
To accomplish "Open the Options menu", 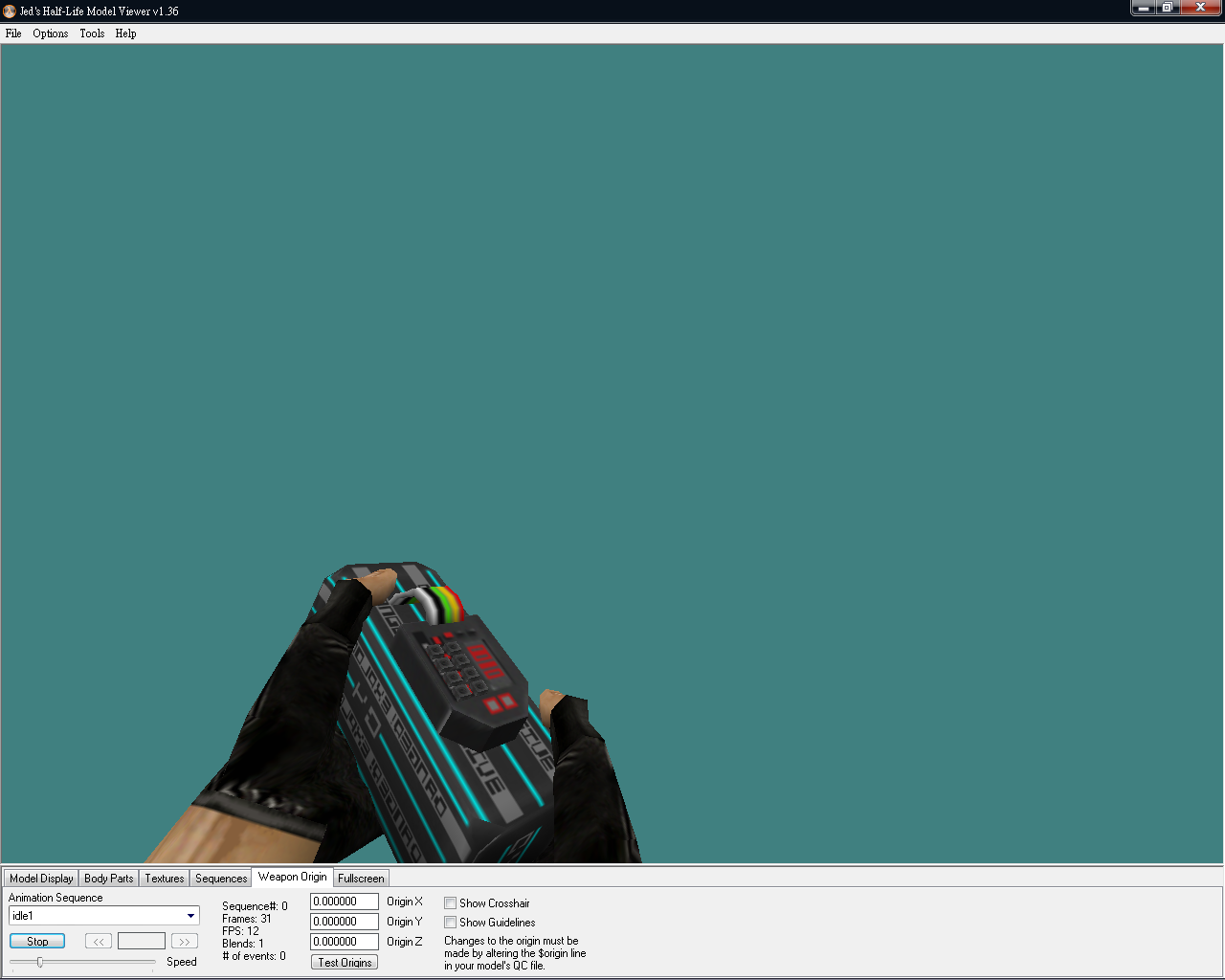I will click(51, 33).
